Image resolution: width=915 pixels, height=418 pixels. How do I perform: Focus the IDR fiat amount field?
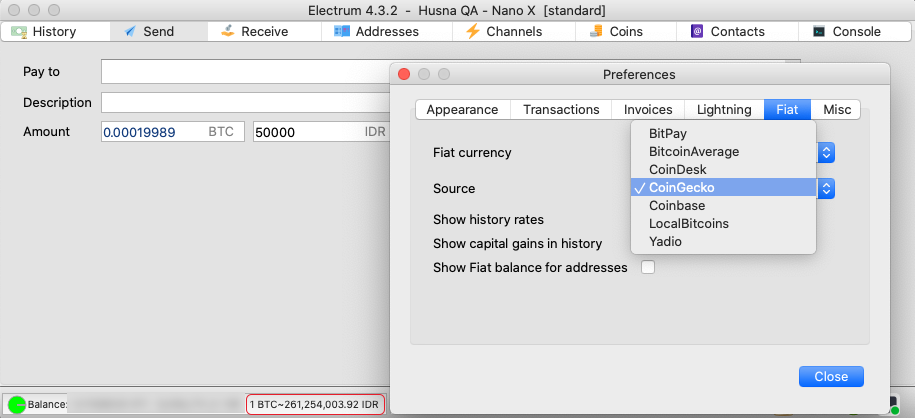point(321,132)
